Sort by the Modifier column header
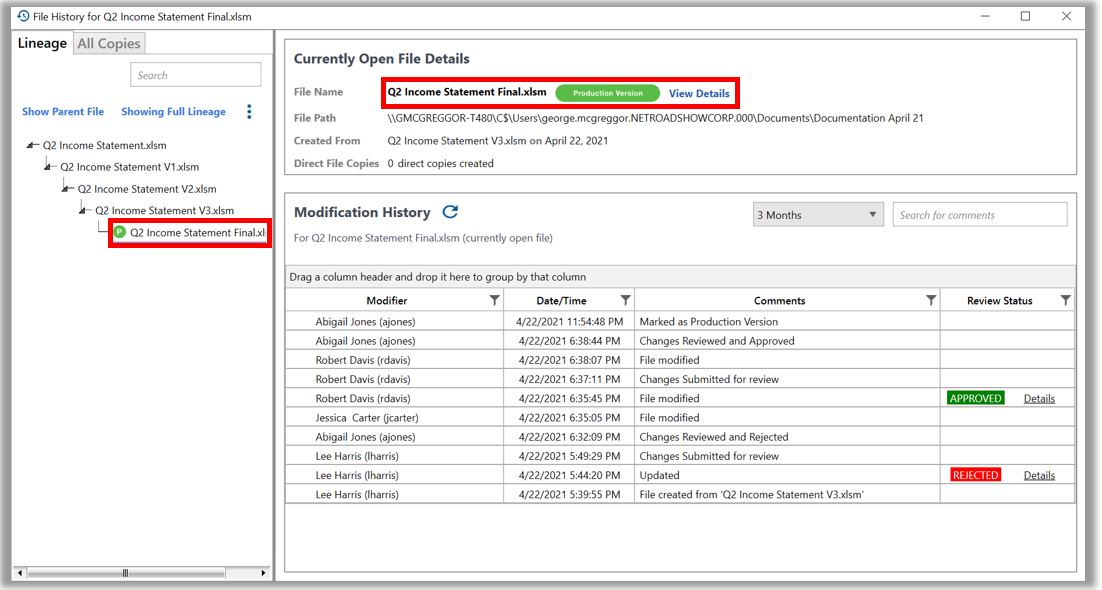1102x590 pixels. coord(387,300)
